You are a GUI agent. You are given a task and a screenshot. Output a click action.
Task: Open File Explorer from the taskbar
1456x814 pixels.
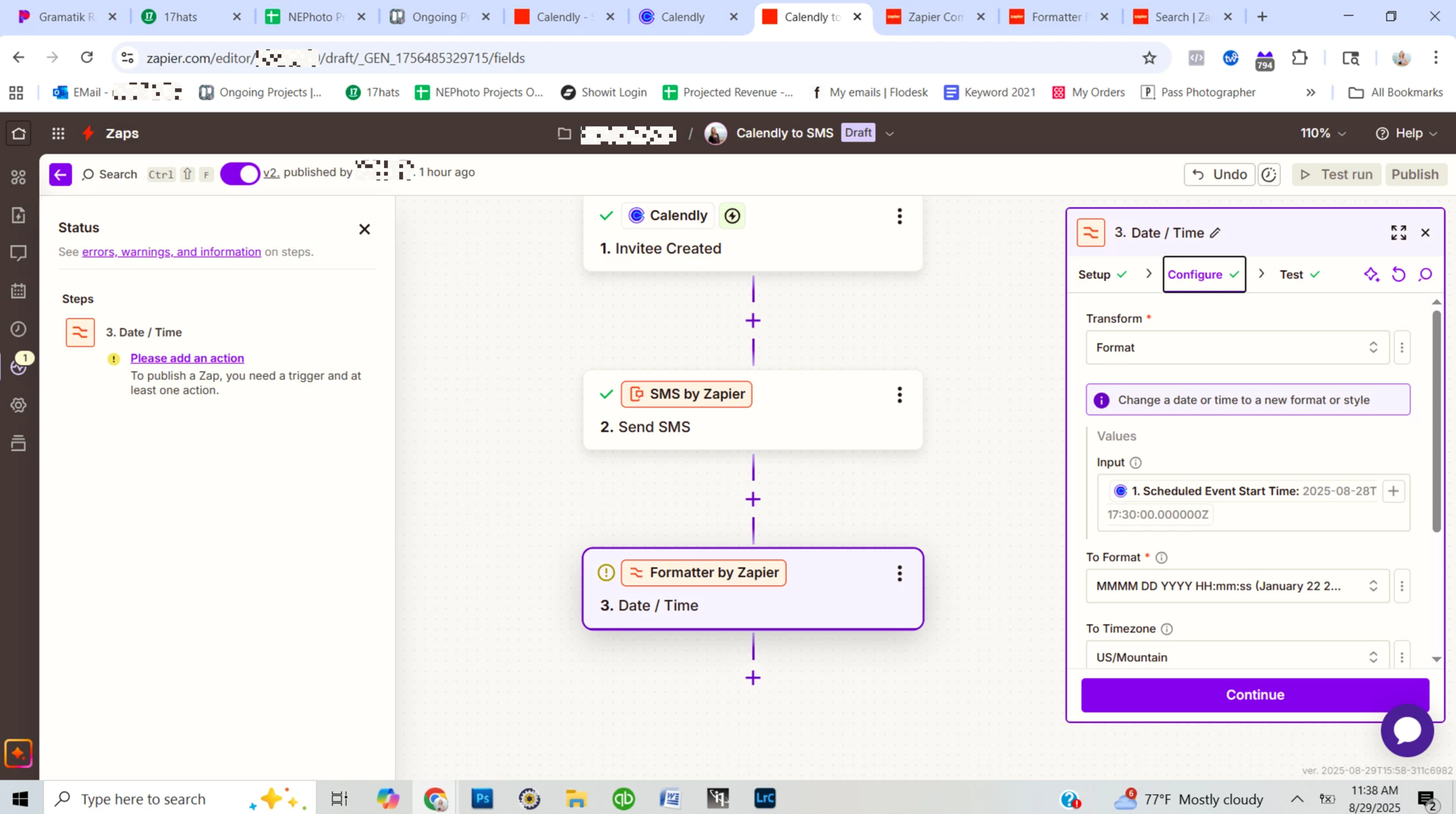(x=576, y=798)
